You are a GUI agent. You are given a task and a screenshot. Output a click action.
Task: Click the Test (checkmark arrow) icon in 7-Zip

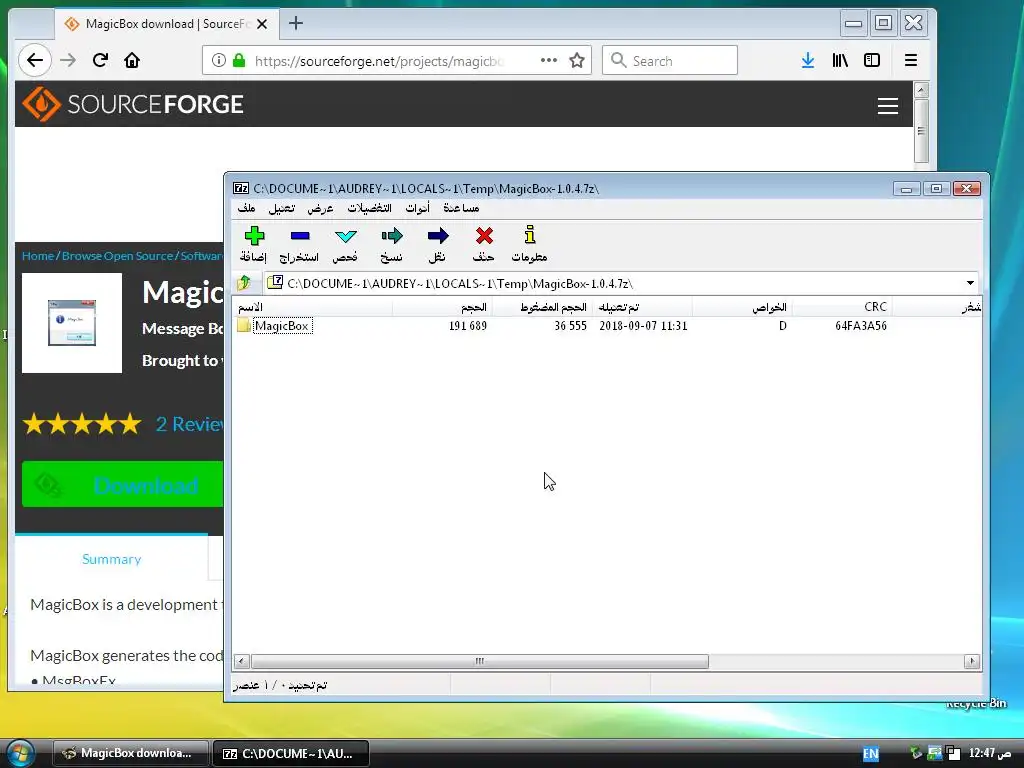pyautogui.click(x=345, y=236)
